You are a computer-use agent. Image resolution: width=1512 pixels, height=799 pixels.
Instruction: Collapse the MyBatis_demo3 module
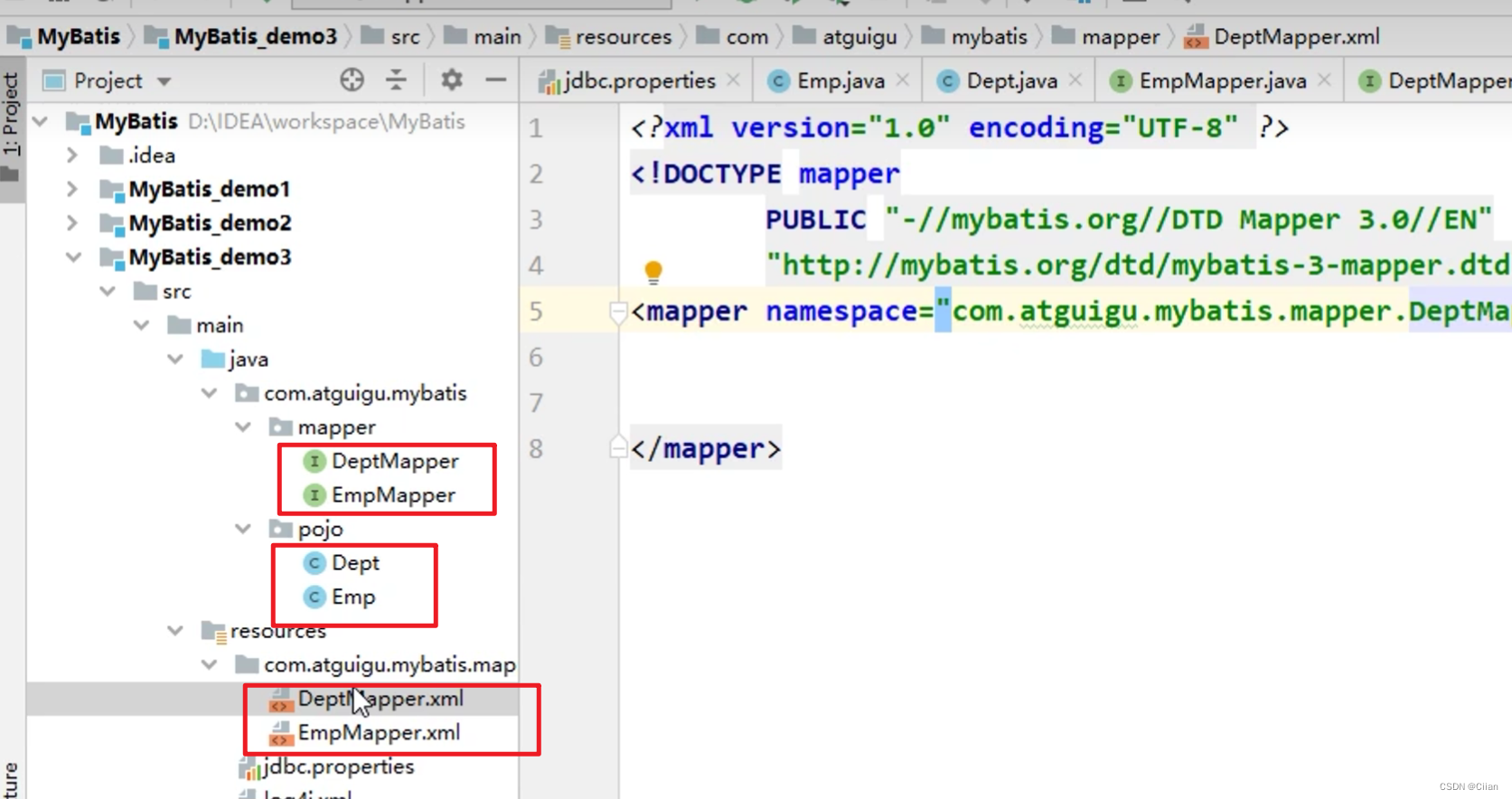click(74, 258)
